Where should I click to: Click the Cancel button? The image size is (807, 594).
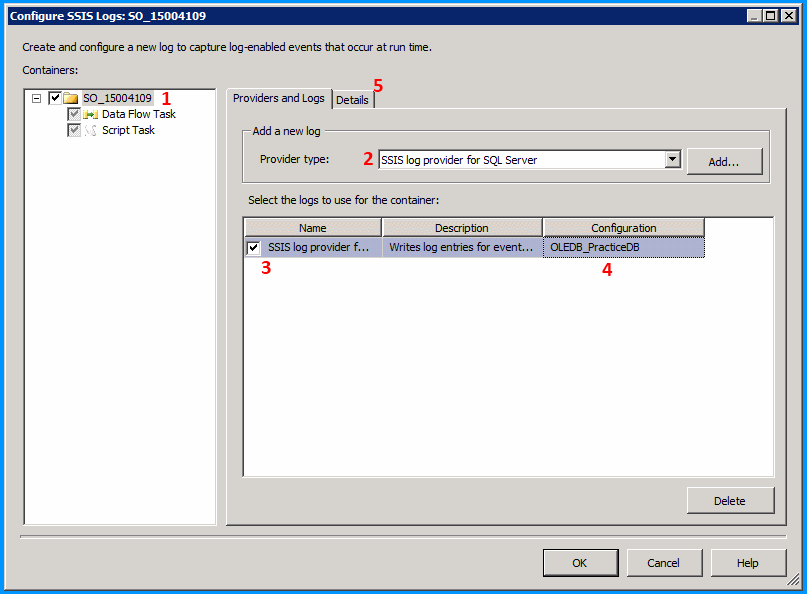pos(664,563)
